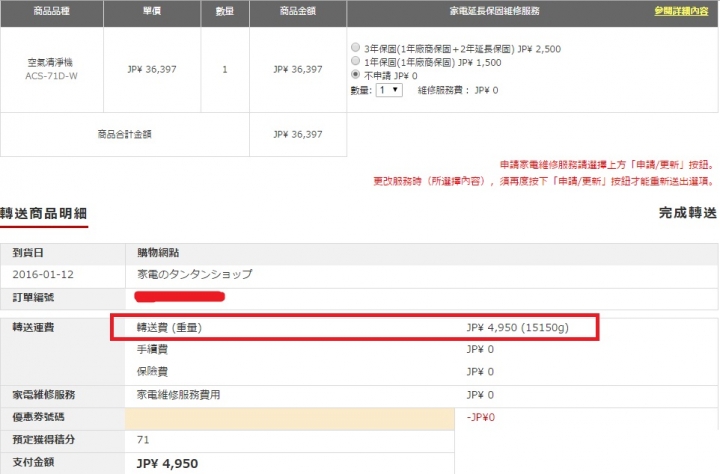Click the redacted 訂單編號 order number
Screen dimensions: 720x474
180,296
